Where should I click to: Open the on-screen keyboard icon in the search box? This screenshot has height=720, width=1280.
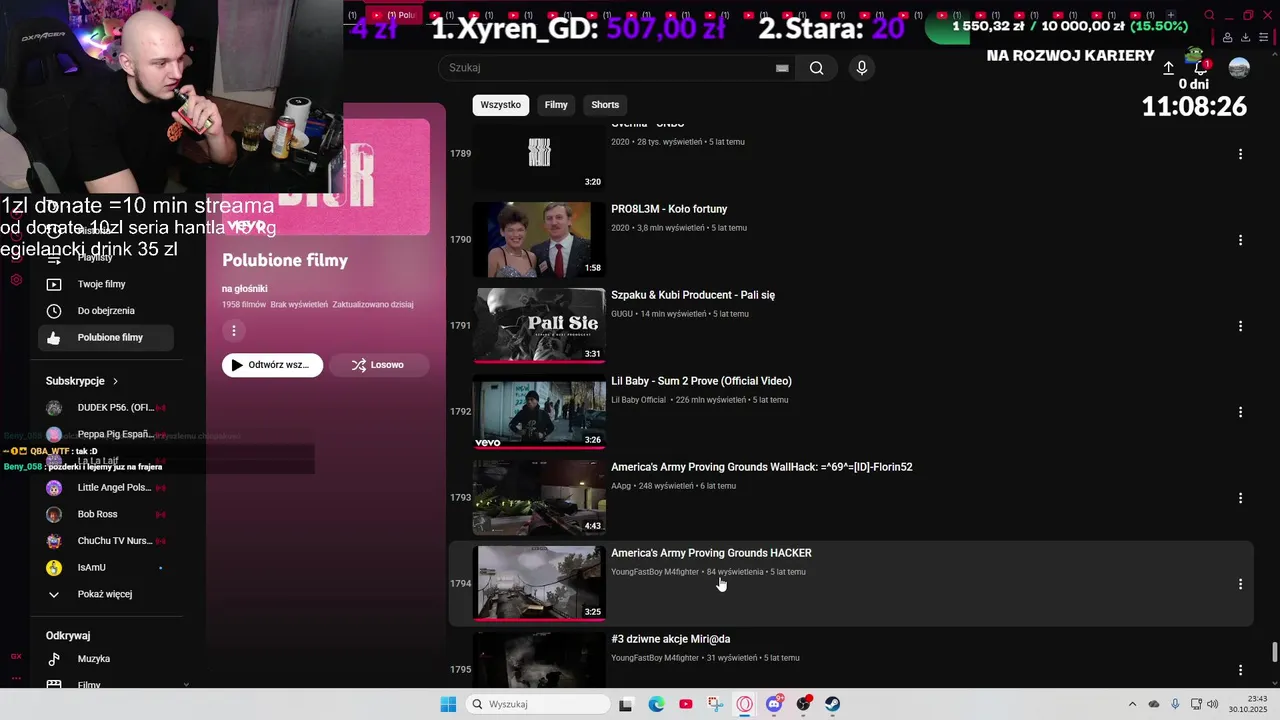[x=782, y=68]
